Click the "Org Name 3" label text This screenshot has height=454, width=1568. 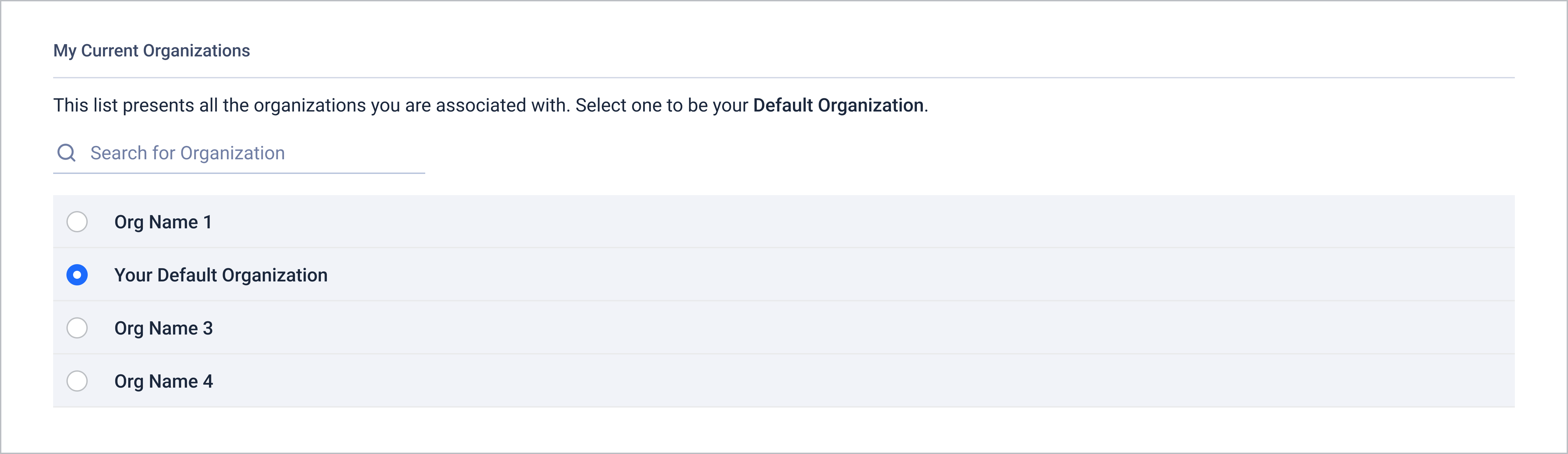pos(164,328)
